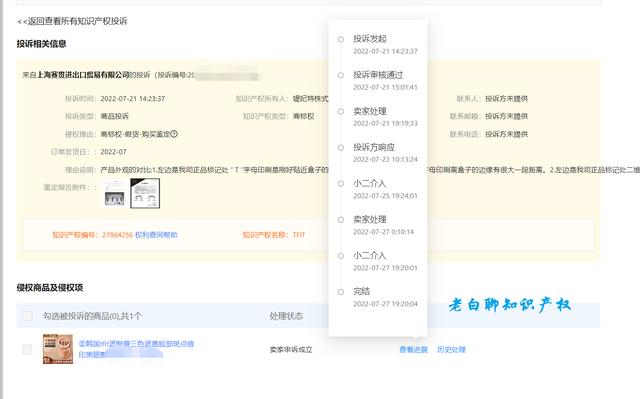The height and width of the screenshot is (399, 640).
Task: Select the 投诉审核通过 timeline node
Action: [341, 75]
